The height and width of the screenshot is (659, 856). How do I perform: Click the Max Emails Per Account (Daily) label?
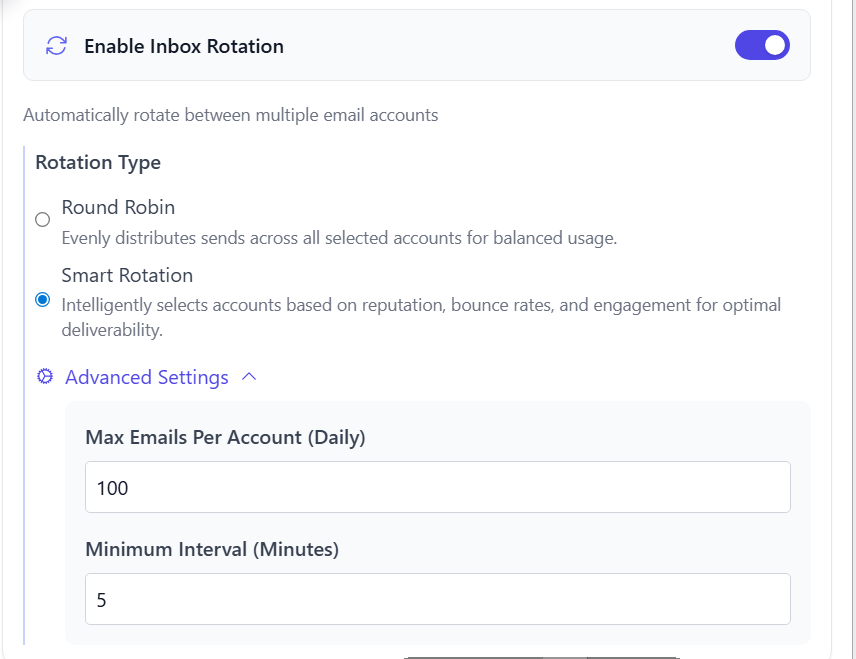225,437
